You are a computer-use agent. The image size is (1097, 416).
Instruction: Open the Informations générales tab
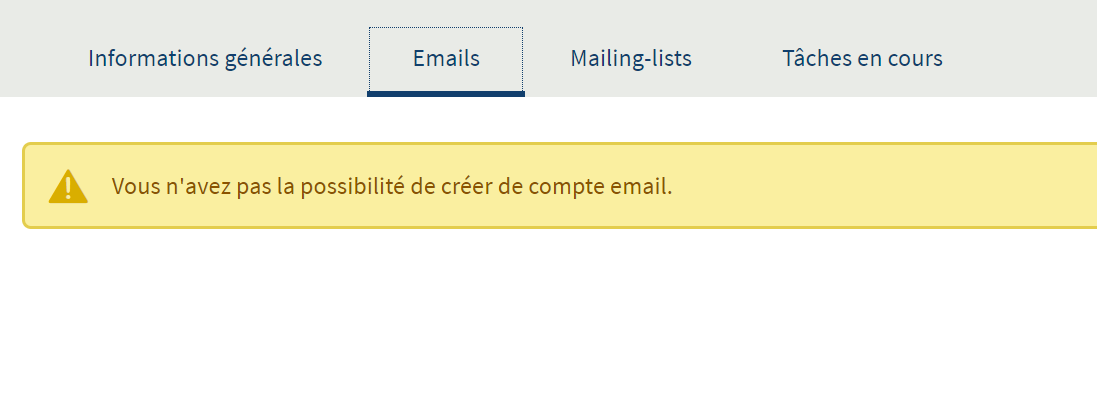pyautogui.click(x=205, y=58)
